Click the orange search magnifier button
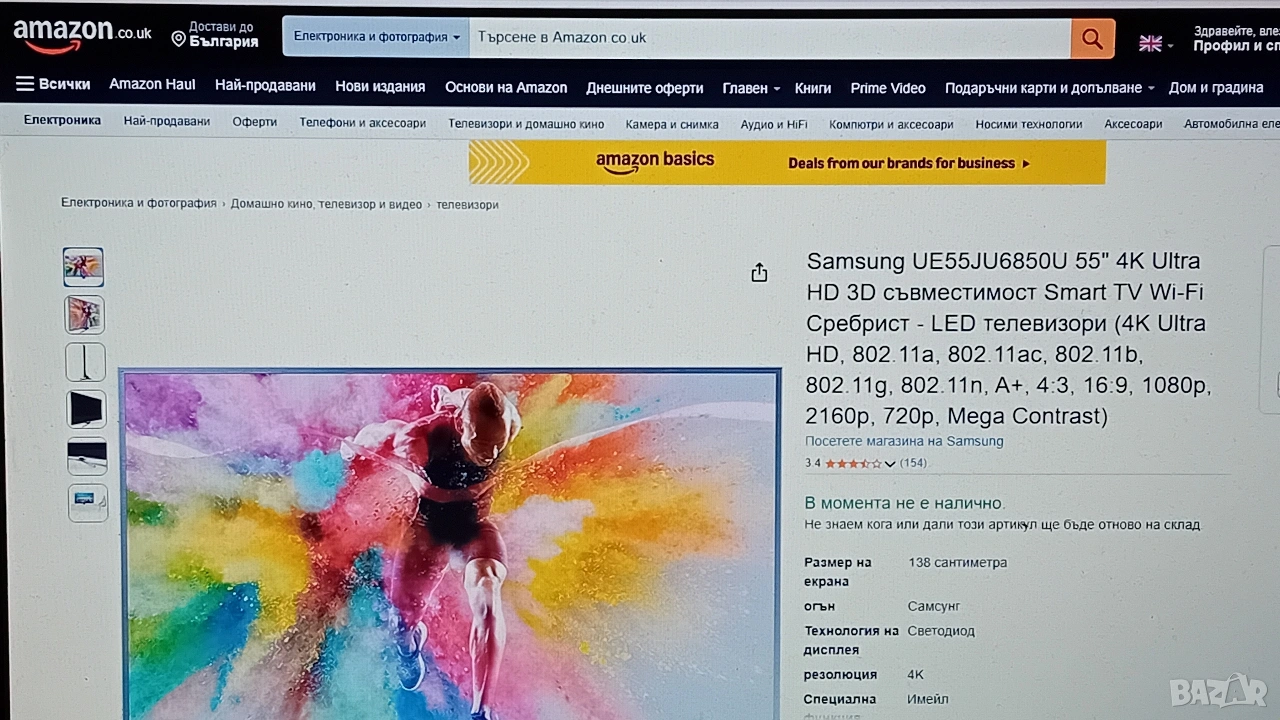This screenshot has height=720, width=1280. [x=1092, y=38]
